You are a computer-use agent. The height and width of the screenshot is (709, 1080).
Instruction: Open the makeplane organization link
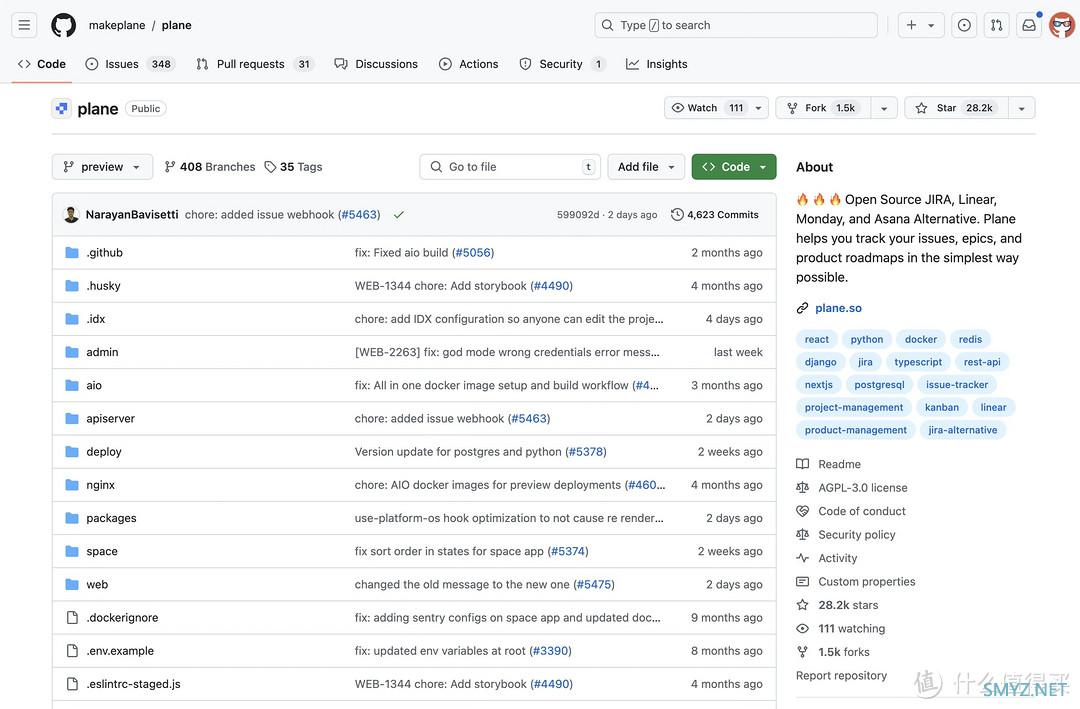[x=117, y=25]
